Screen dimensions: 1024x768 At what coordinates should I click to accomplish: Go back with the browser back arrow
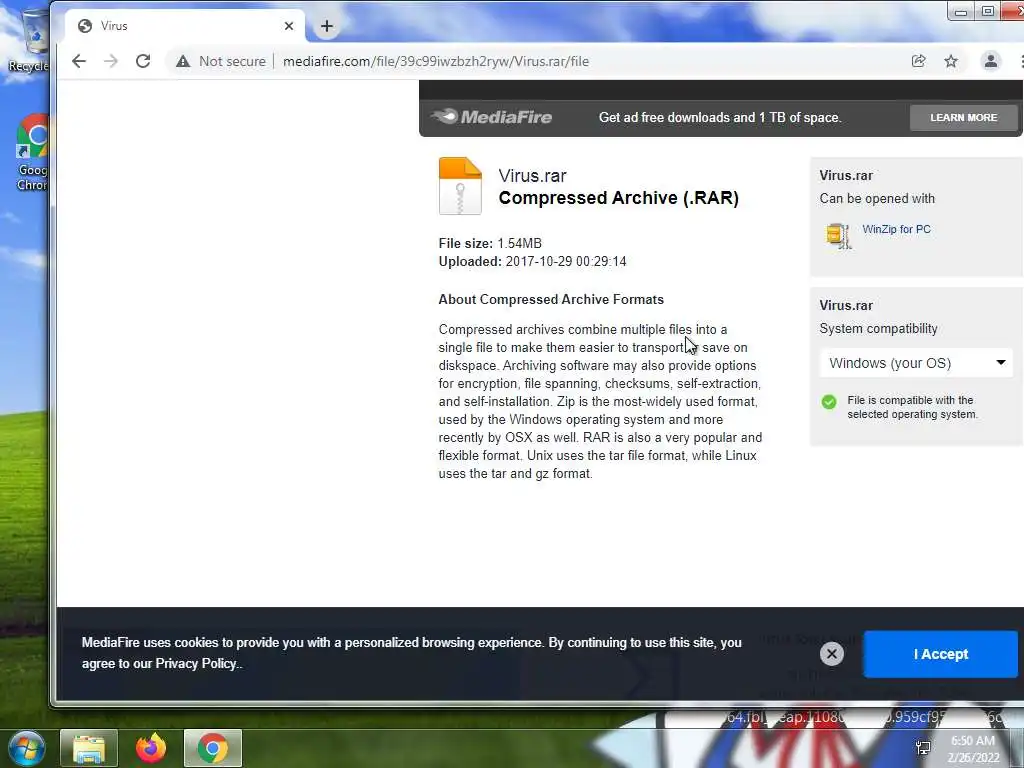79,61
